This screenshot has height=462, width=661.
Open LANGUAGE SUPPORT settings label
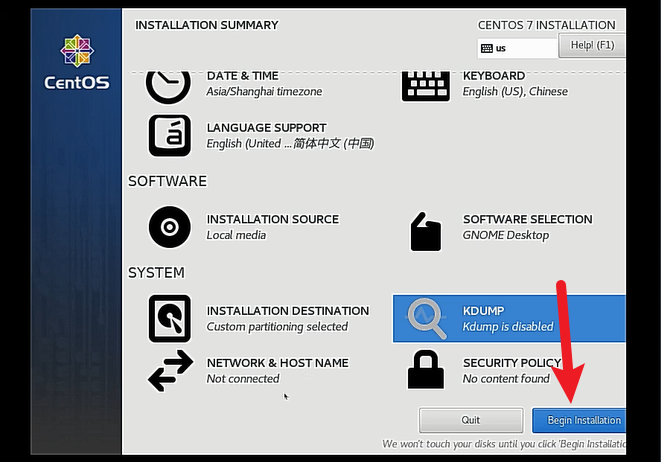pos(266,128)
